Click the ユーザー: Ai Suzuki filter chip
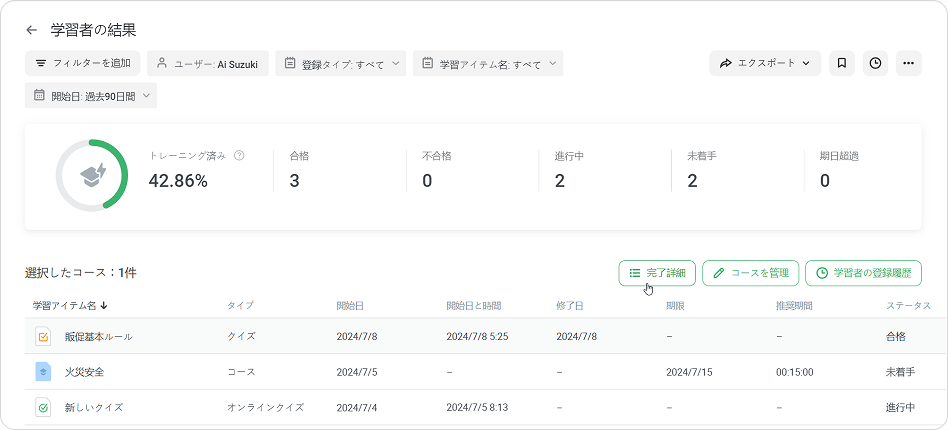 (207, 64)
